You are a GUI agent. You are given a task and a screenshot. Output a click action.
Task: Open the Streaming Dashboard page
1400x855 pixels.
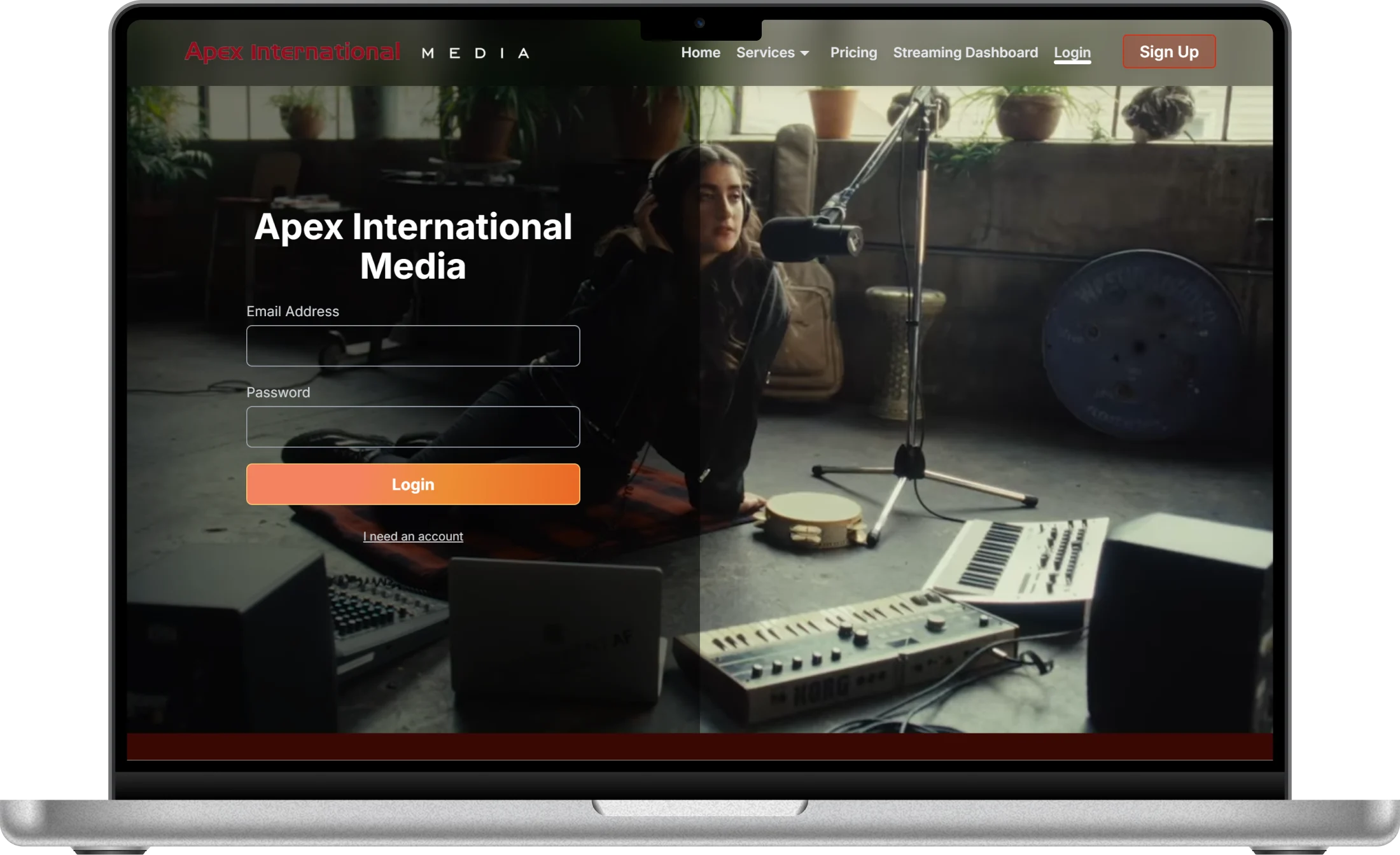click(965, 53)
